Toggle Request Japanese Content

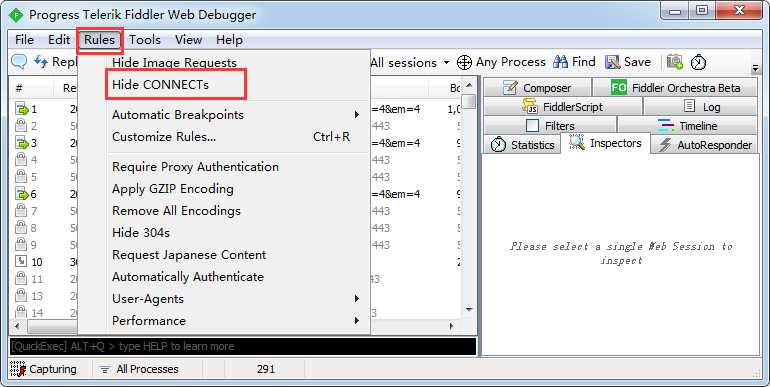pyautogui.click(x=189, y=255)
